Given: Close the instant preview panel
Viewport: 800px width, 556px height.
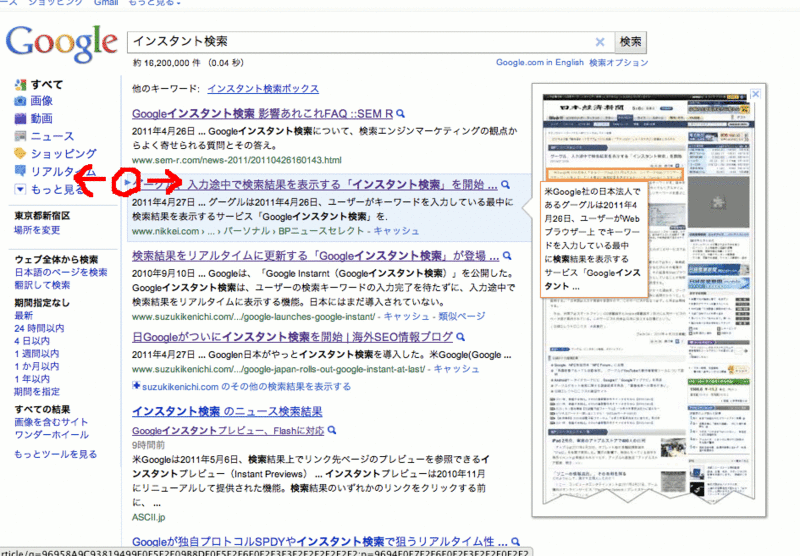Looking at the screenshot, I should (756, 94).
